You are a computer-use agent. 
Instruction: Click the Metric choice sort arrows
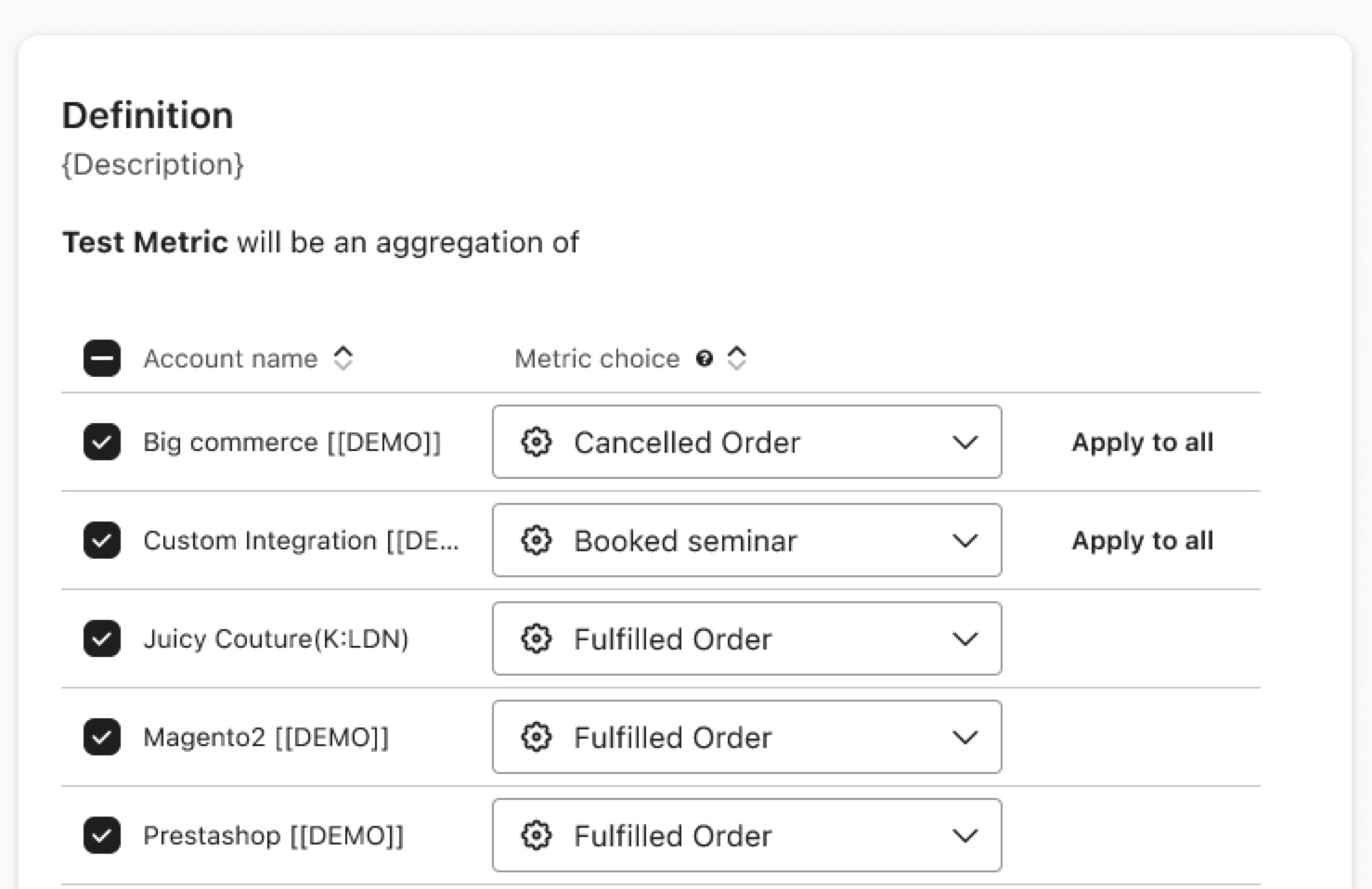coord(737,358)
